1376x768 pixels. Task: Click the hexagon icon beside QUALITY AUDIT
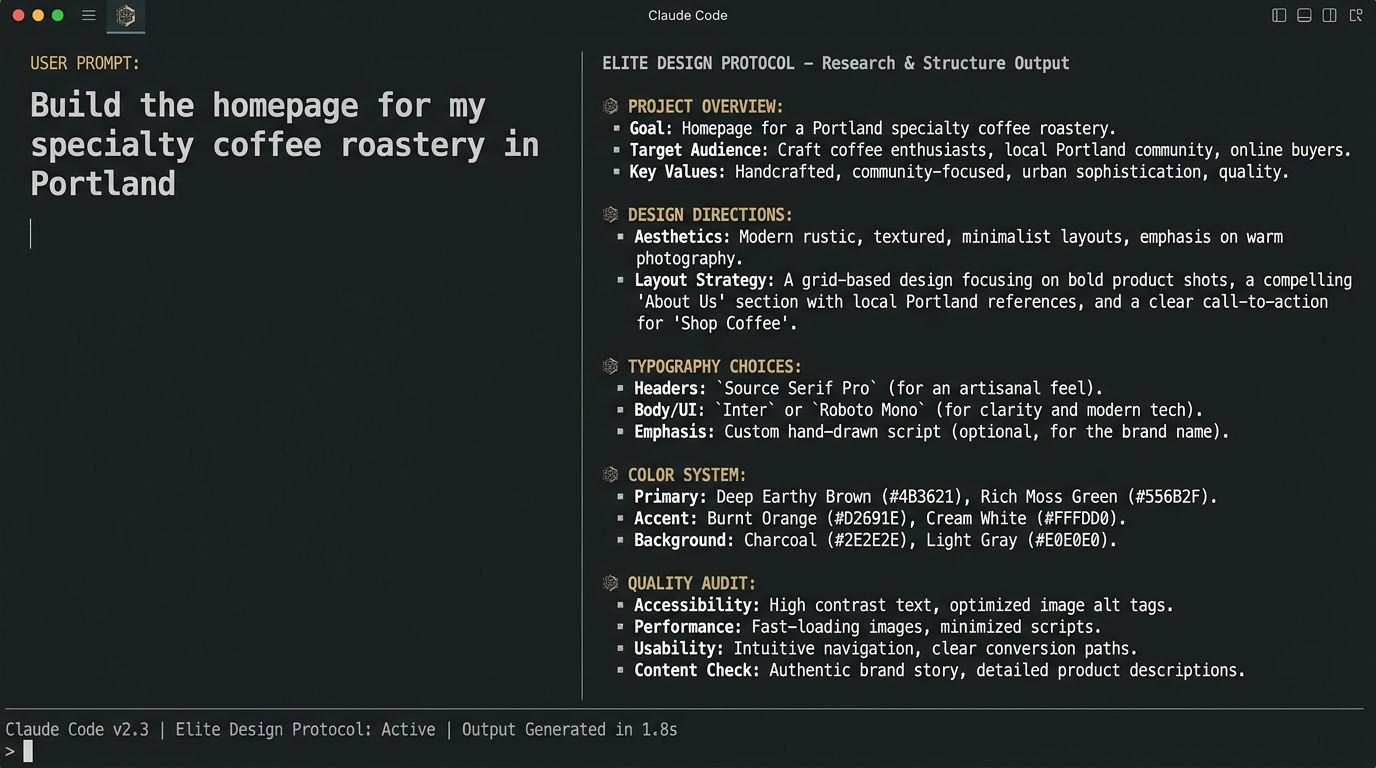coord(610,582)
